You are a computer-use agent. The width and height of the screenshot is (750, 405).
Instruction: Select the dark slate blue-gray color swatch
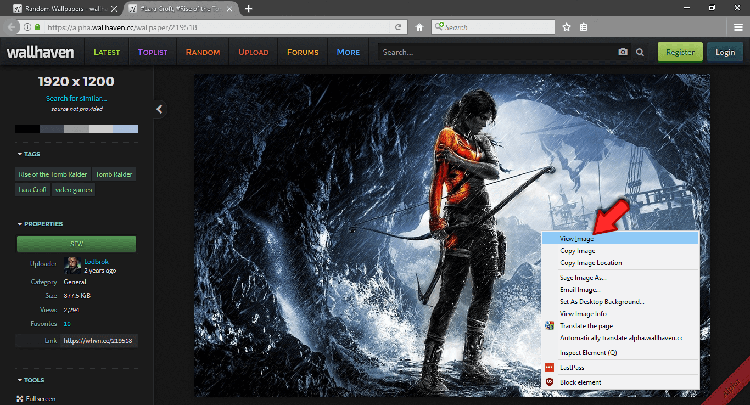52,129
